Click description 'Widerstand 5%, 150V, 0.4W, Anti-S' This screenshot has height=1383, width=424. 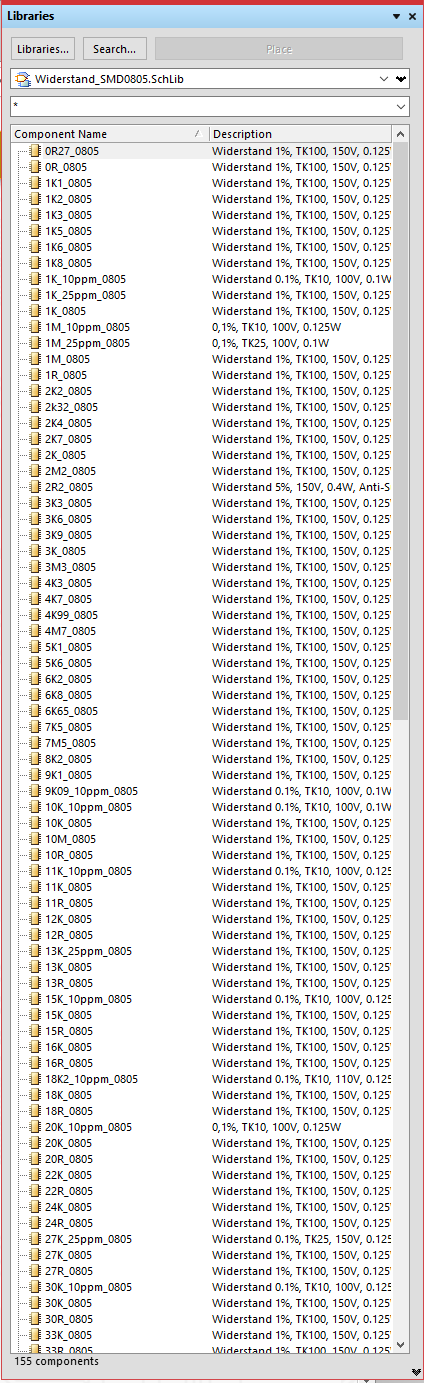[x=301, y=487]
